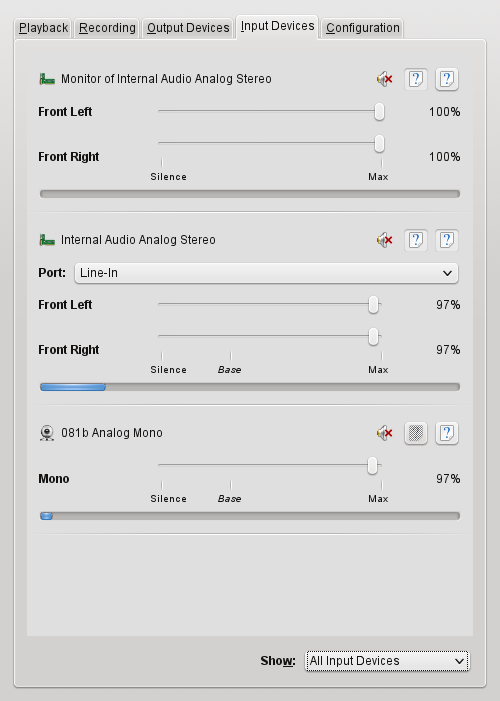Click the Mono volume slider handle at 97%
This screenshot has width=500, height=701.
pos(373,465)
